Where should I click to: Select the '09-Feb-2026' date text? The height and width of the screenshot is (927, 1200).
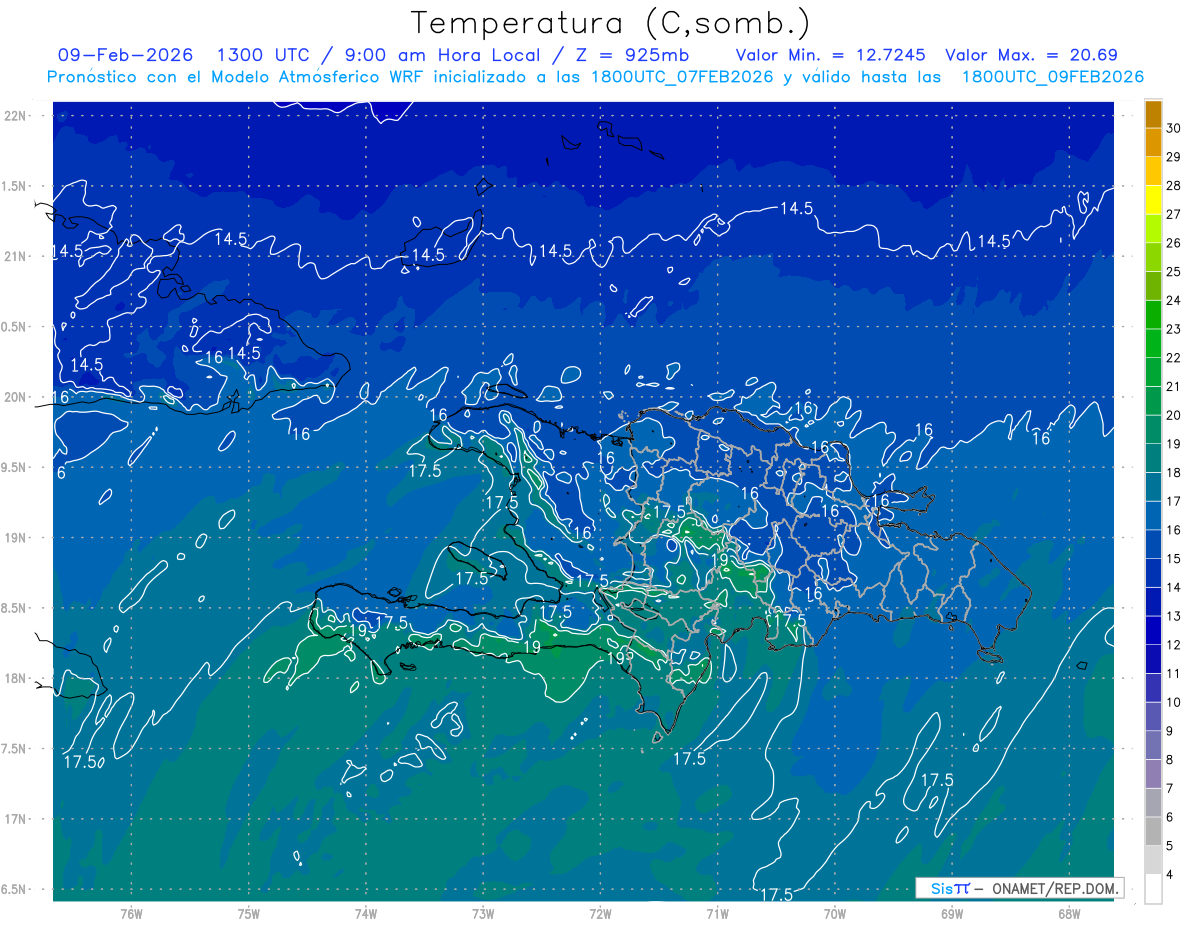coord(126,55)
